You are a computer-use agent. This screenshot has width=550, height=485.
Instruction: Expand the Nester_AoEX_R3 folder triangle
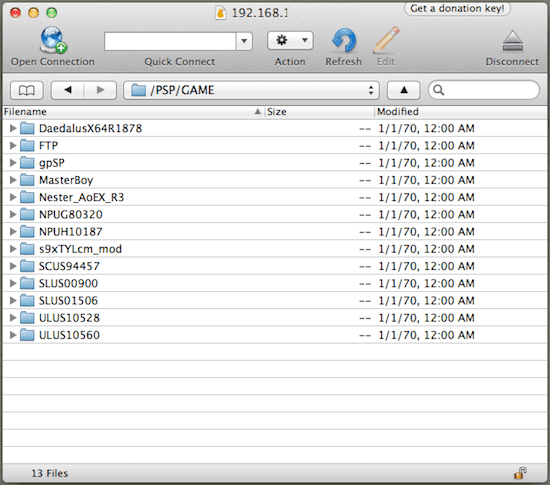pyautogui.click(x=13, y=197)
